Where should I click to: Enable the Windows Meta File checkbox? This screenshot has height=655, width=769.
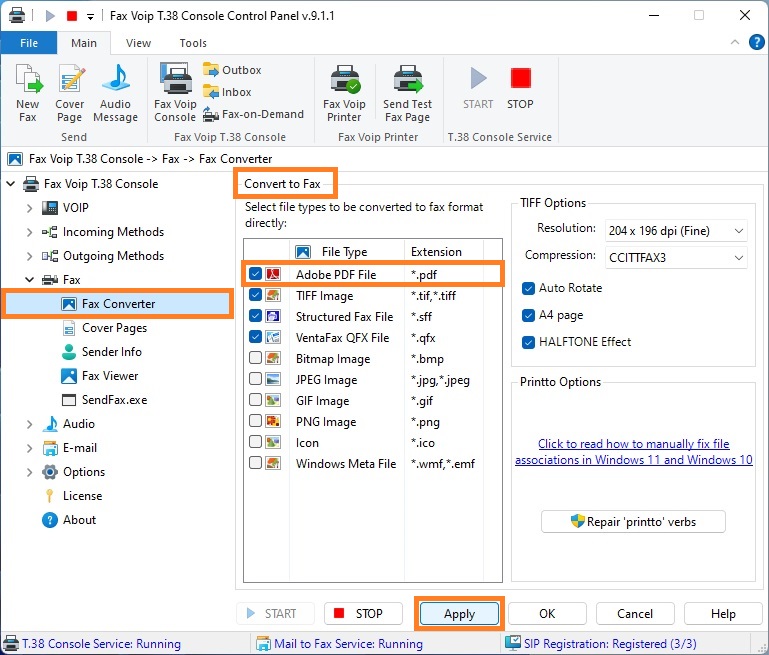pos(256,463)
